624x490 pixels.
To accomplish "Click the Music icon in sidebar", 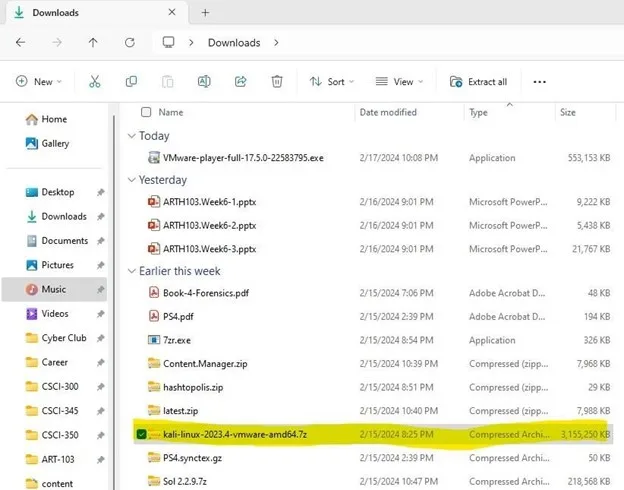I will click(31, 289).
